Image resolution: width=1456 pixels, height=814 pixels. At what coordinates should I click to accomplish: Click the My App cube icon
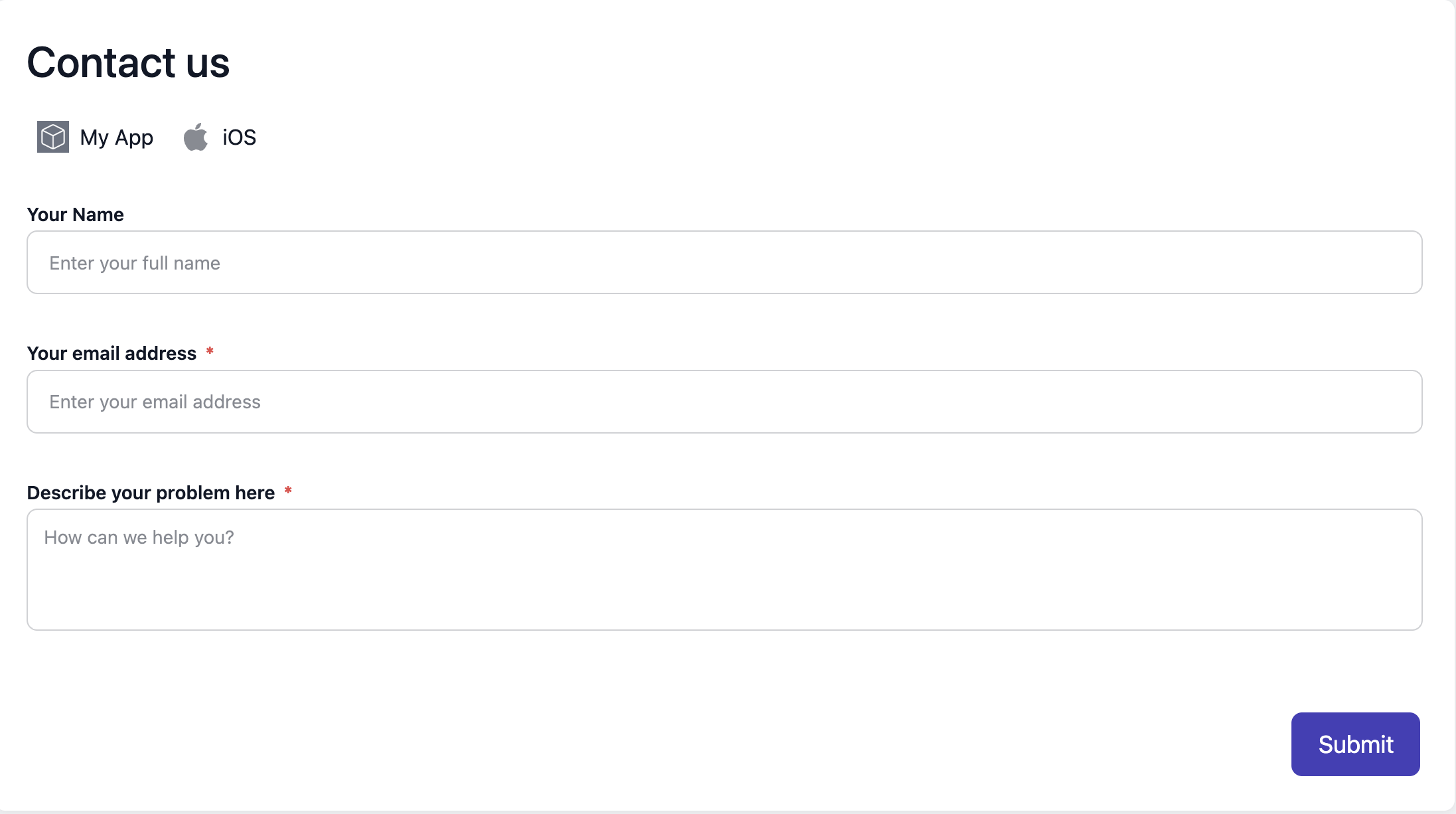[x=53, y=137]
